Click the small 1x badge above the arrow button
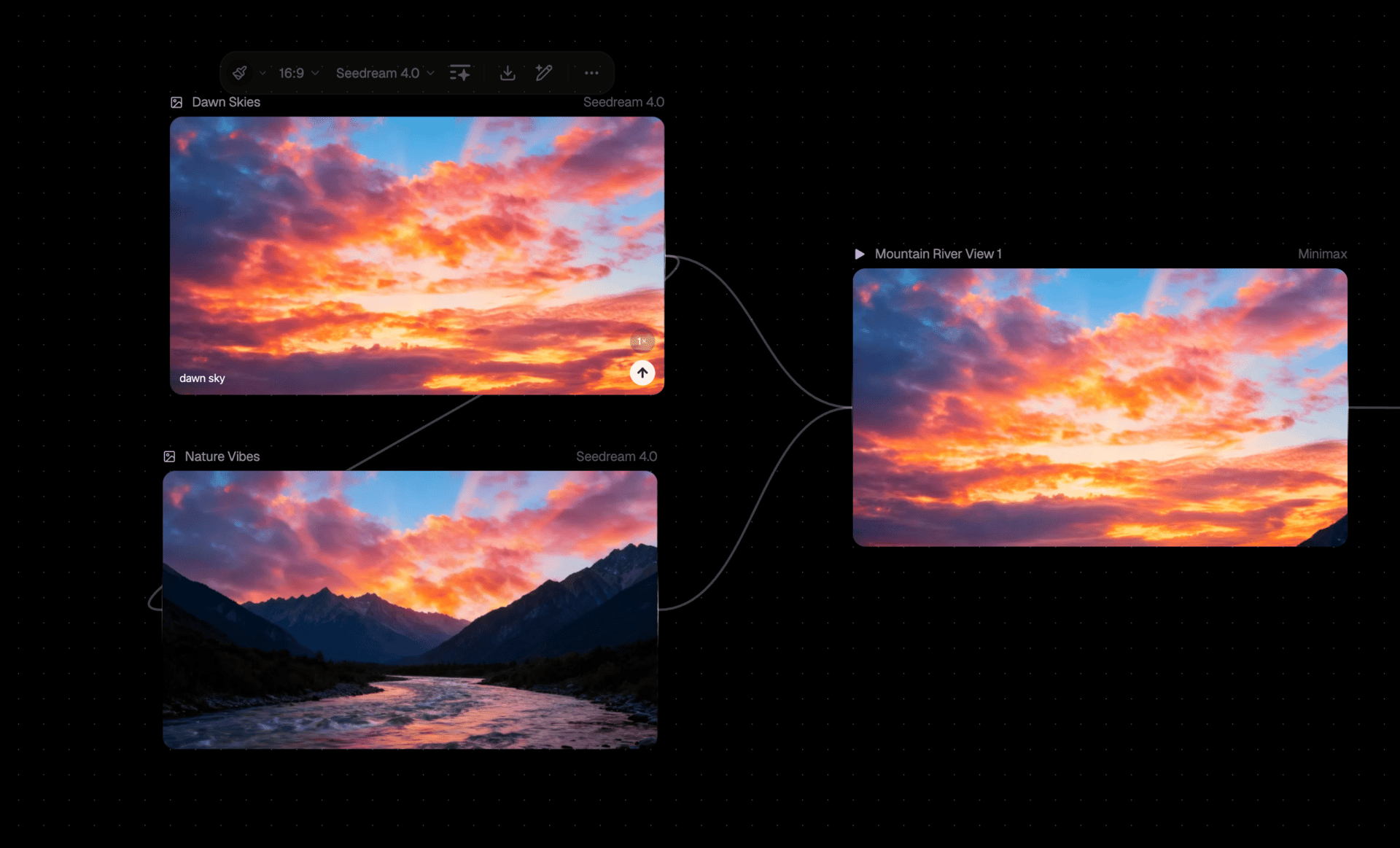1400x848 pixels. coord(642,341)
